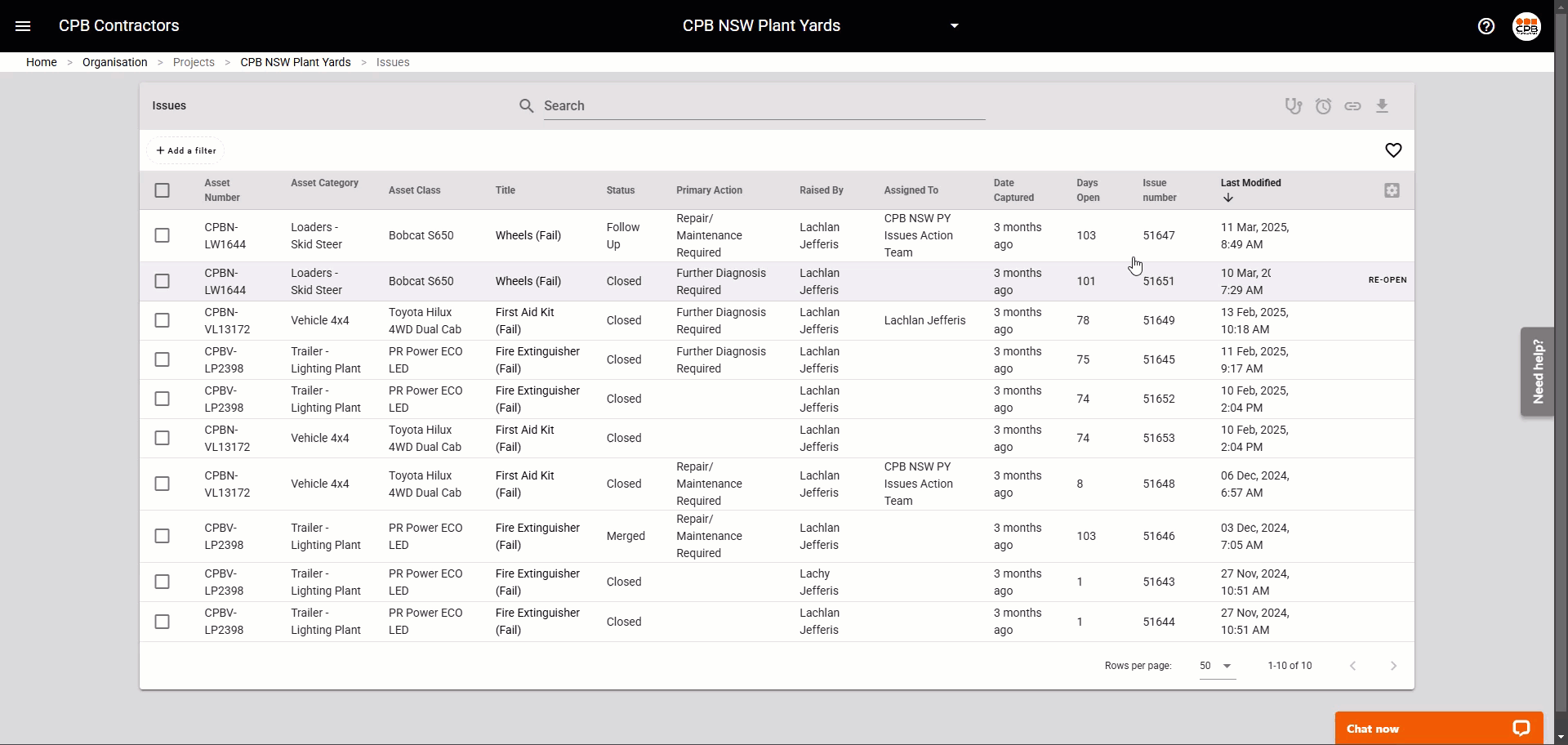
Task: Open the CPB user profile avatar
Action: point(1526,26)
